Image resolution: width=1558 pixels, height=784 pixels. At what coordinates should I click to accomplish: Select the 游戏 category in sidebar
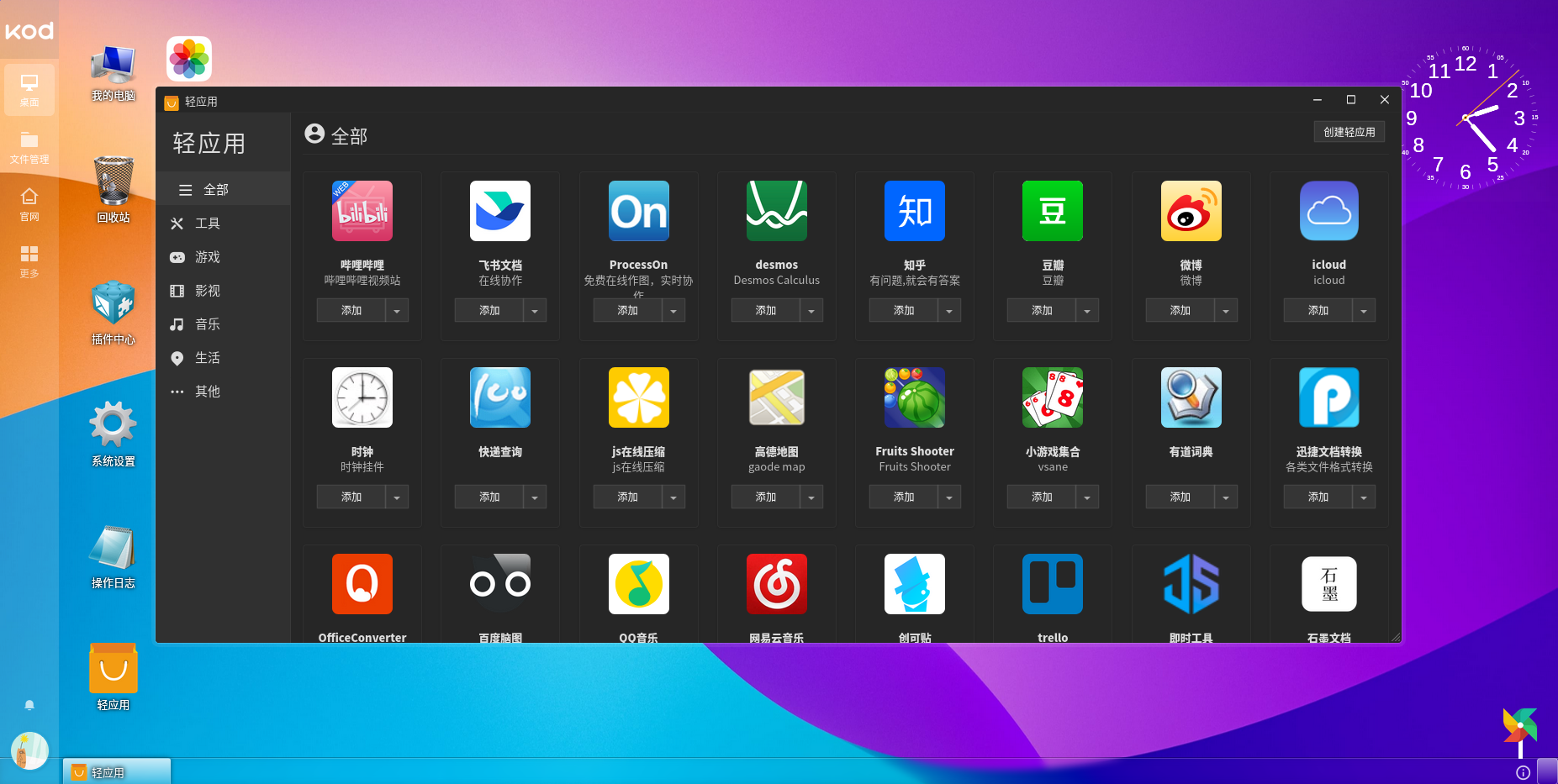[224, 257]
